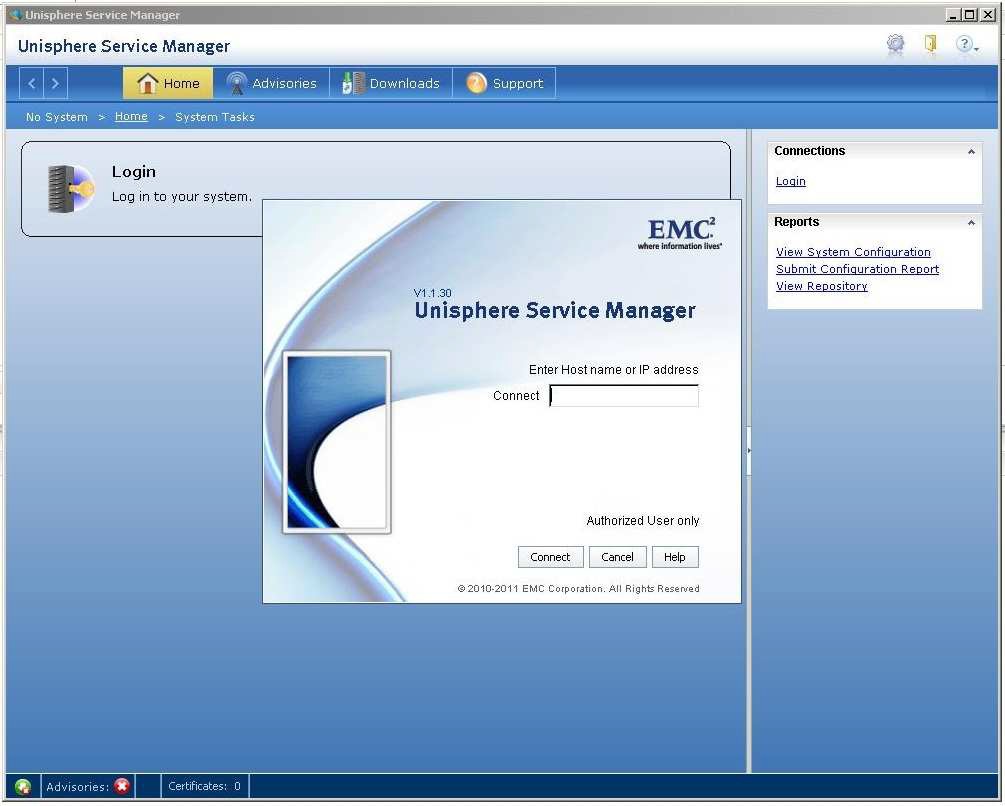Click the back navigation arrow
1005x806 pixels.
coord(31,83)
